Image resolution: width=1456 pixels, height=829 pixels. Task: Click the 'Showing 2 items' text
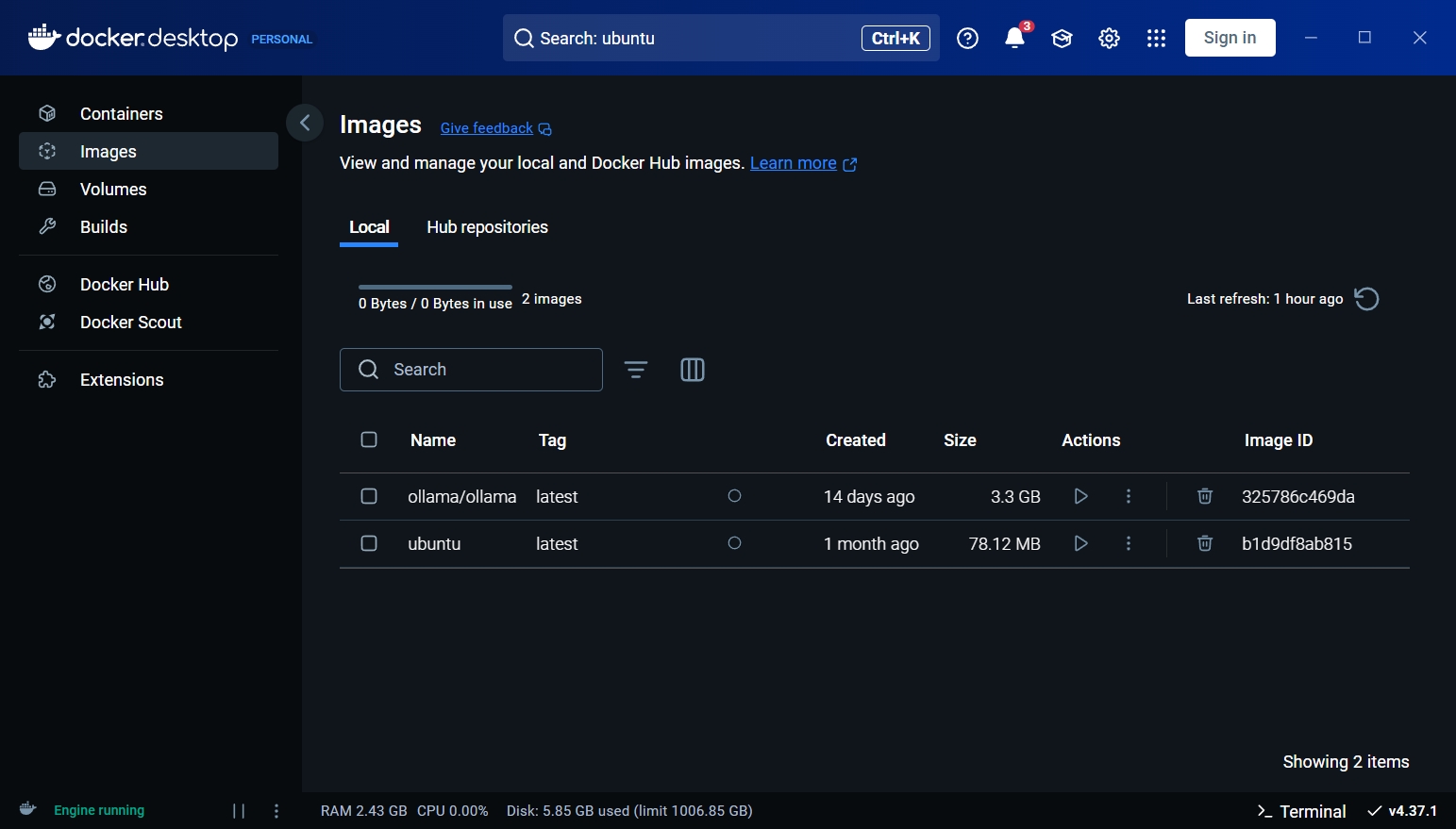pos(1346,762)
